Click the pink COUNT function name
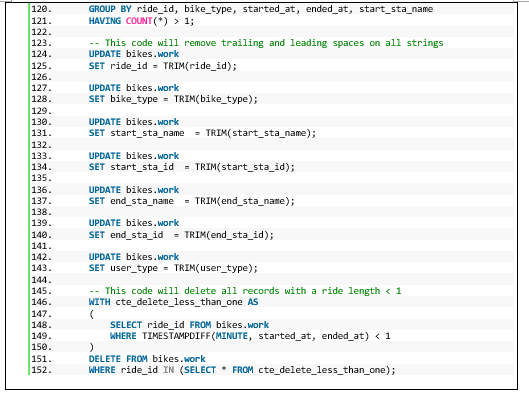Viewport: 529px width, 395px height. coord(139,21)
